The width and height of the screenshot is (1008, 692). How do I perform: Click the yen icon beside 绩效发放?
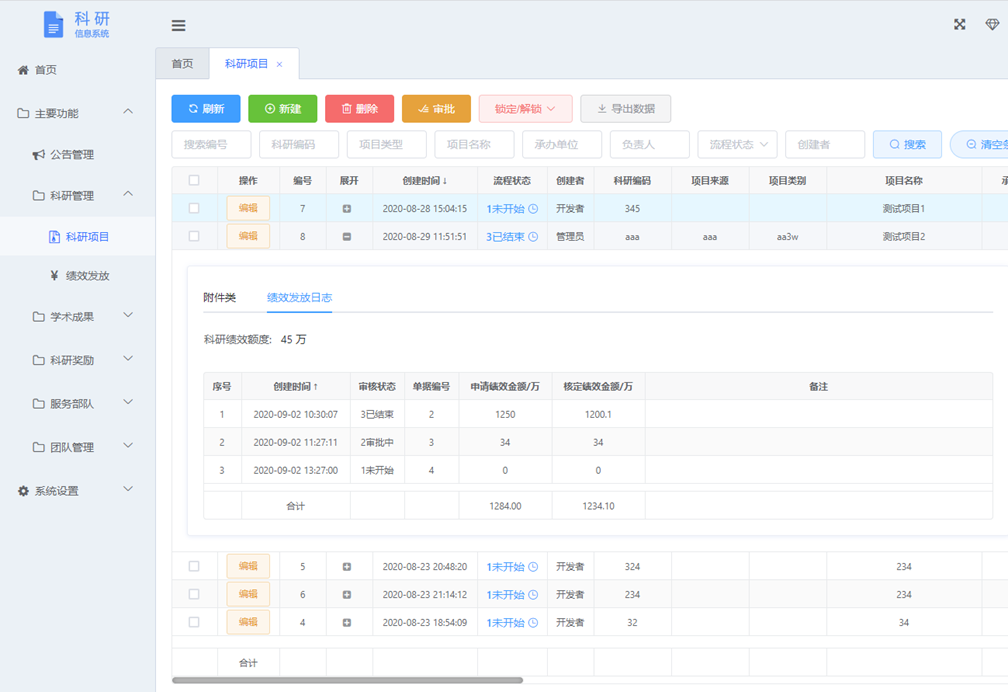(x=54, y=275)
